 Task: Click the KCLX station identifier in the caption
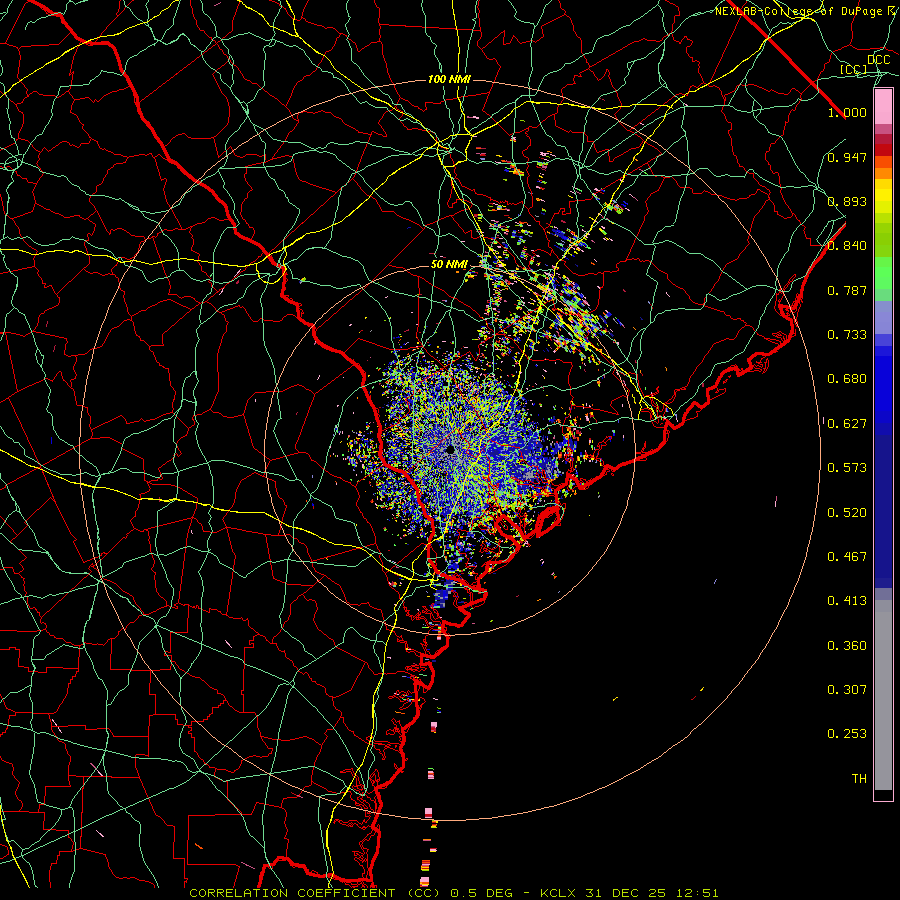pos(557,893)
